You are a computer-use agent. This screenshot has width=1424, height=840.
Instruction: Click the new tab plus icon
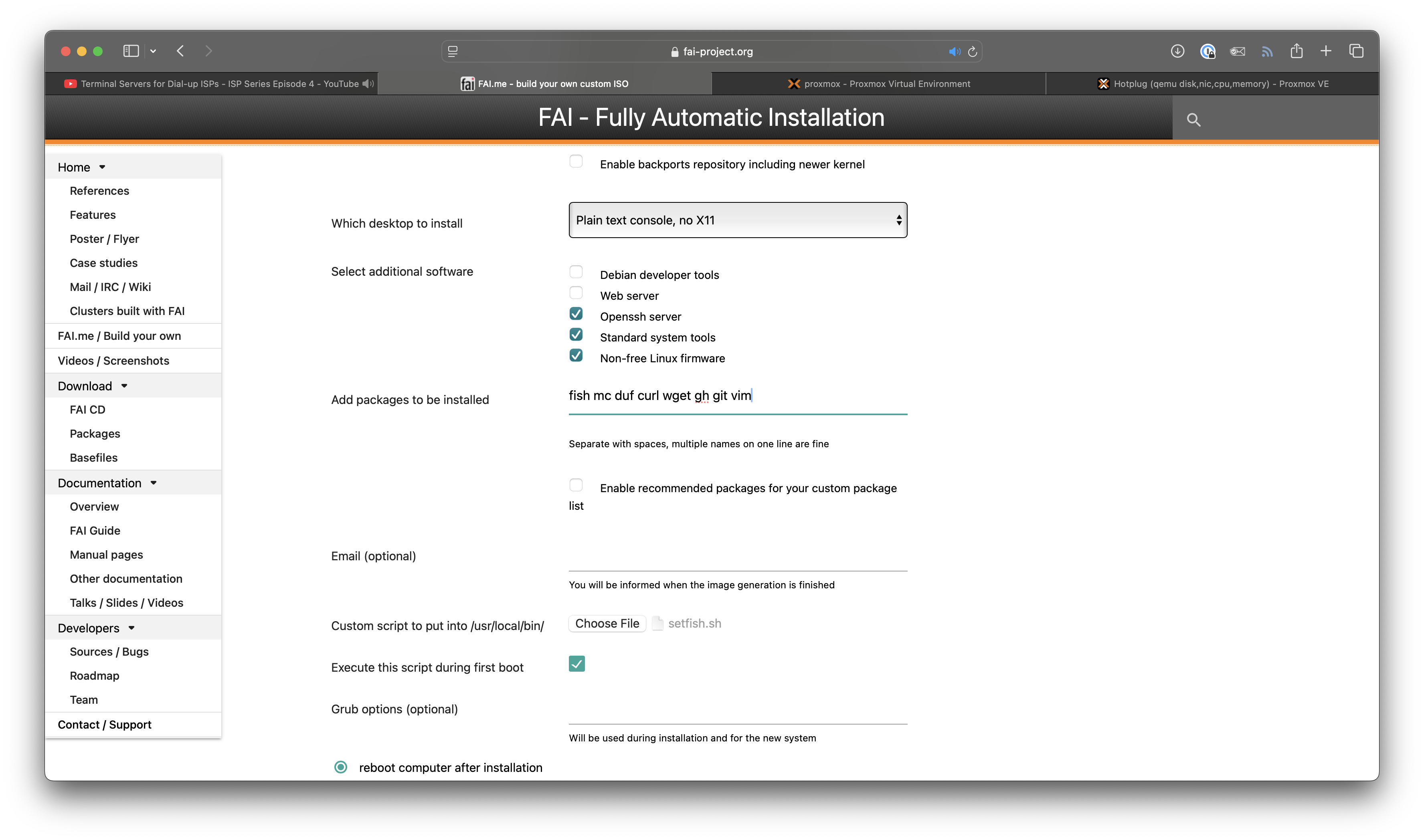(x=1325, y=52)
